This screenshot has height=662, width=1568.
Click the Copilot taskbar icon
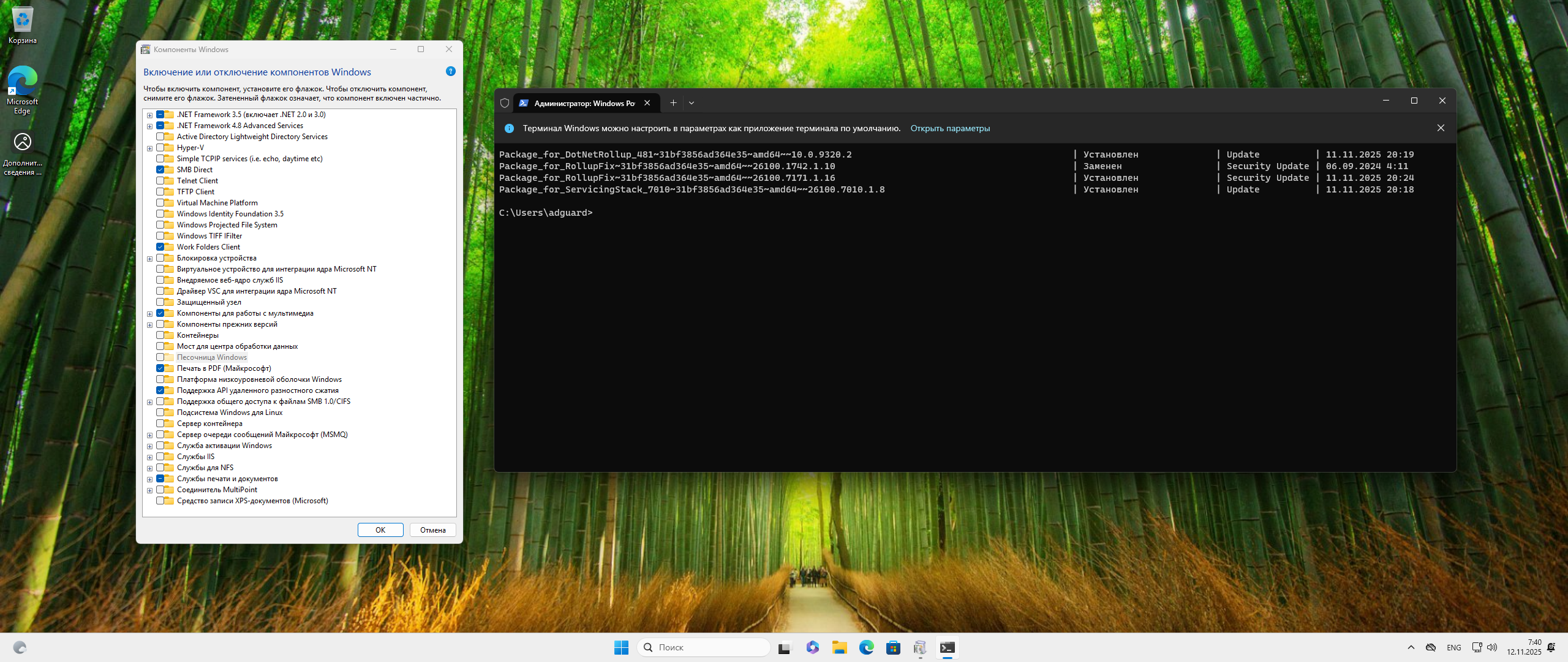pos(812,647)
